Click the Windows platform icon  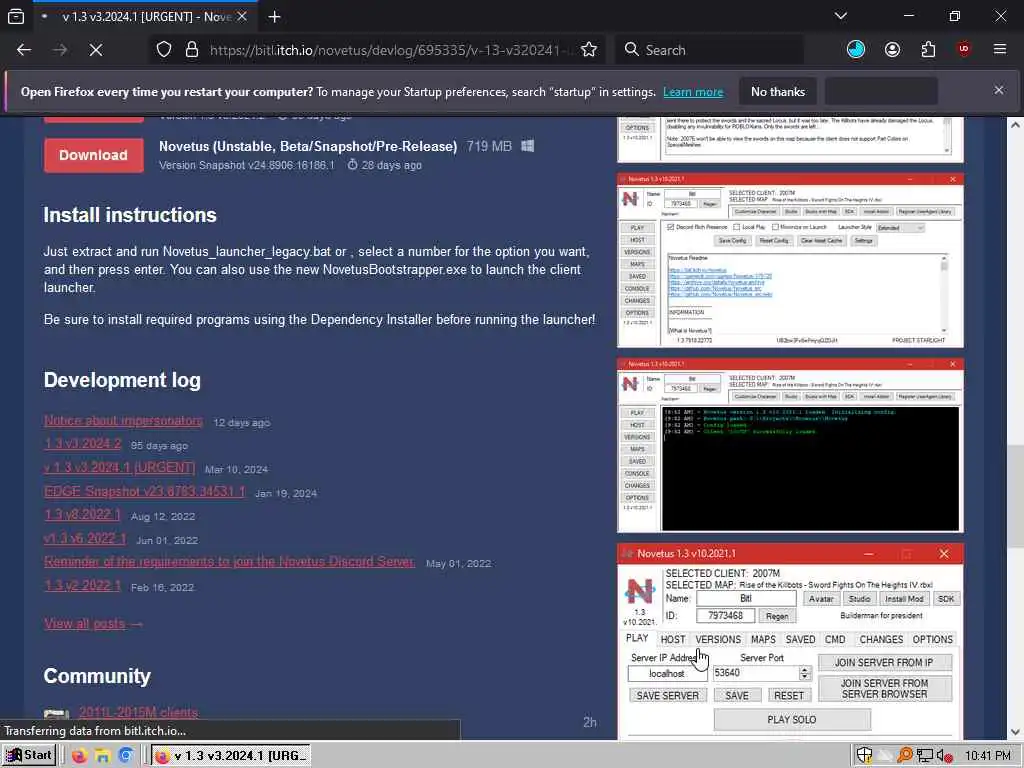tap(528, 146)
